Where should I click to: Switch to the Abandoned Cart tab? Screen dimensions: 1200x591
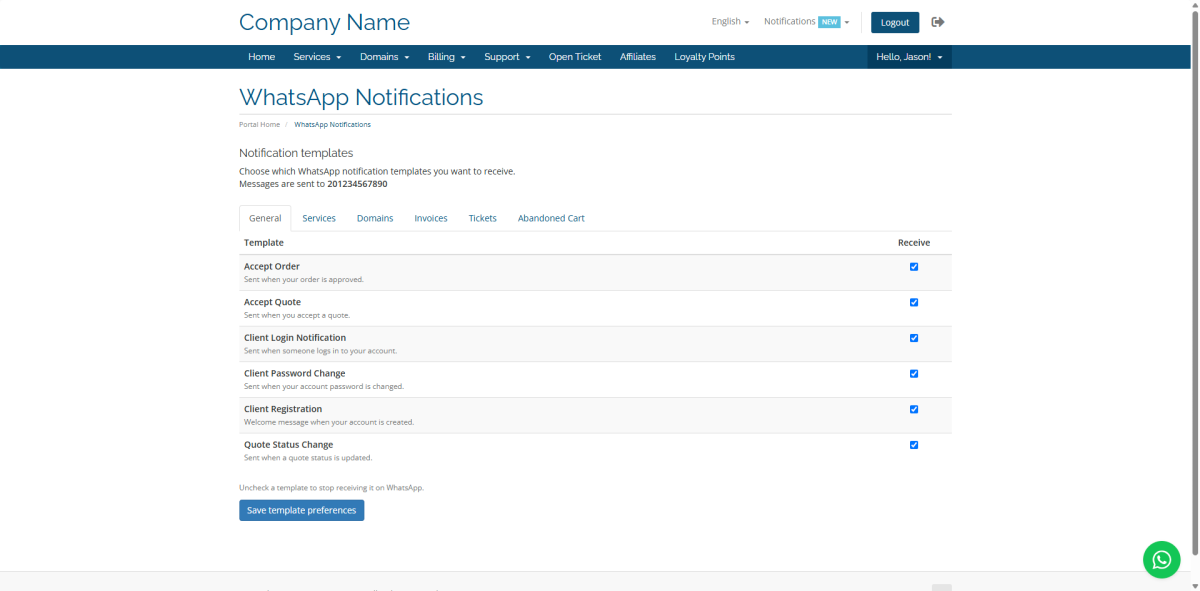551,218
